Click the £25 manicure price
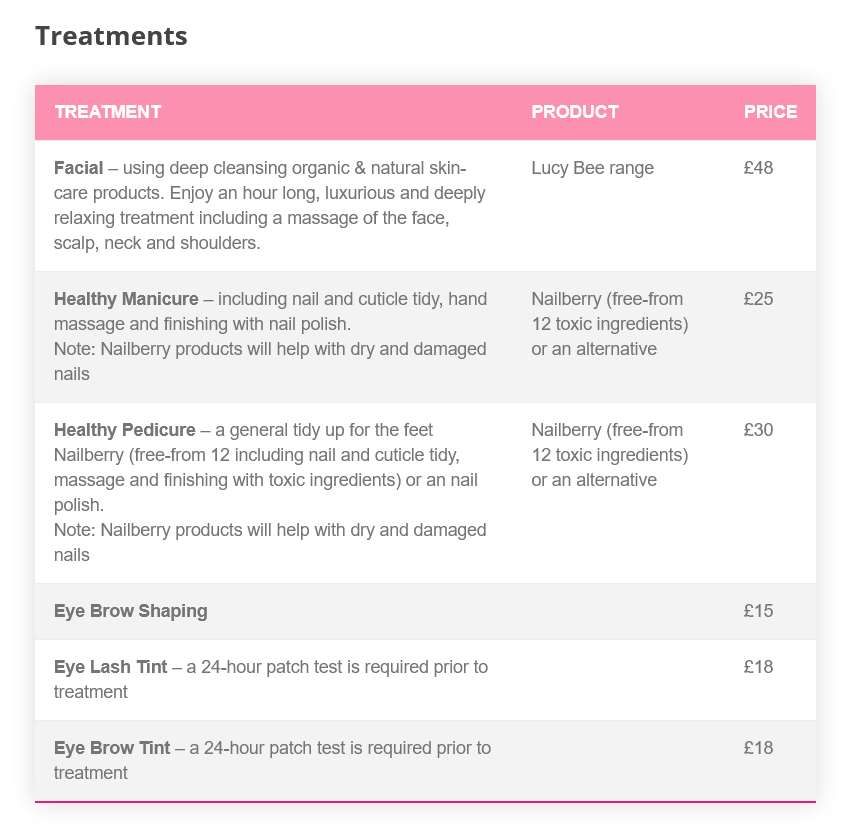The width and height of the screenshot is (857, 833). pyautogui.click(x=758, y=299)
